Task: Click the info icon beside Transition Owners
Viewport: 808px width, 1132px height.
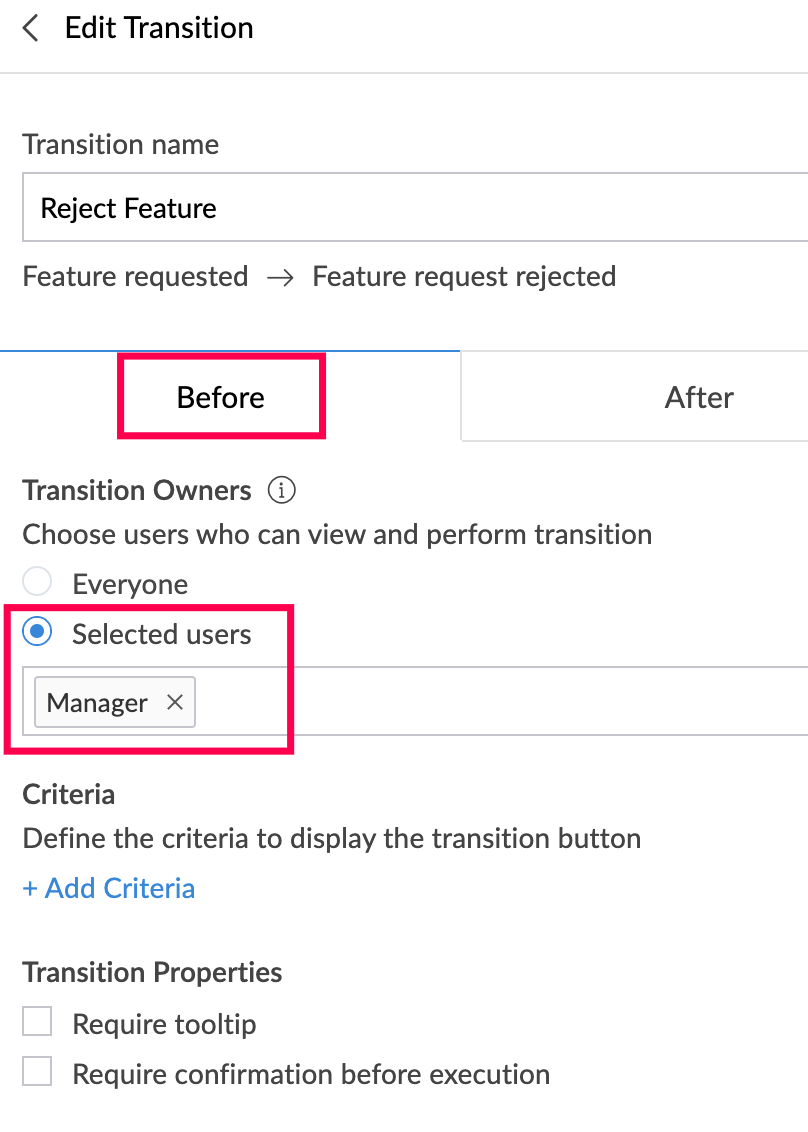Action: click(x=282, y=491)
